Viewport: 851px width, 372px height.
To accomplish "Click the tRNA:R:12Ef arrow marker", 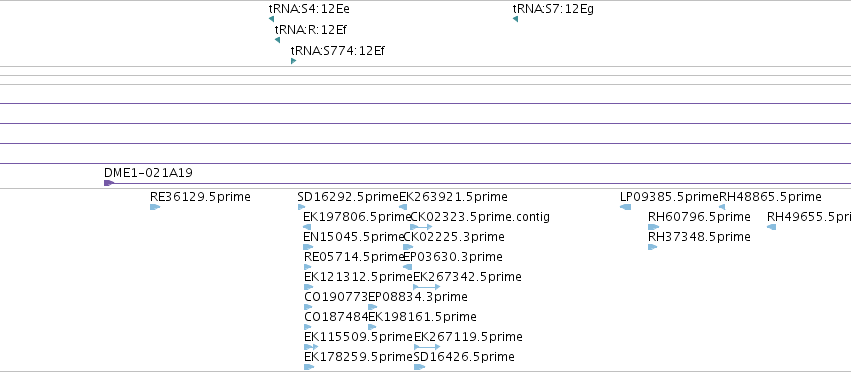I will 277,40.
